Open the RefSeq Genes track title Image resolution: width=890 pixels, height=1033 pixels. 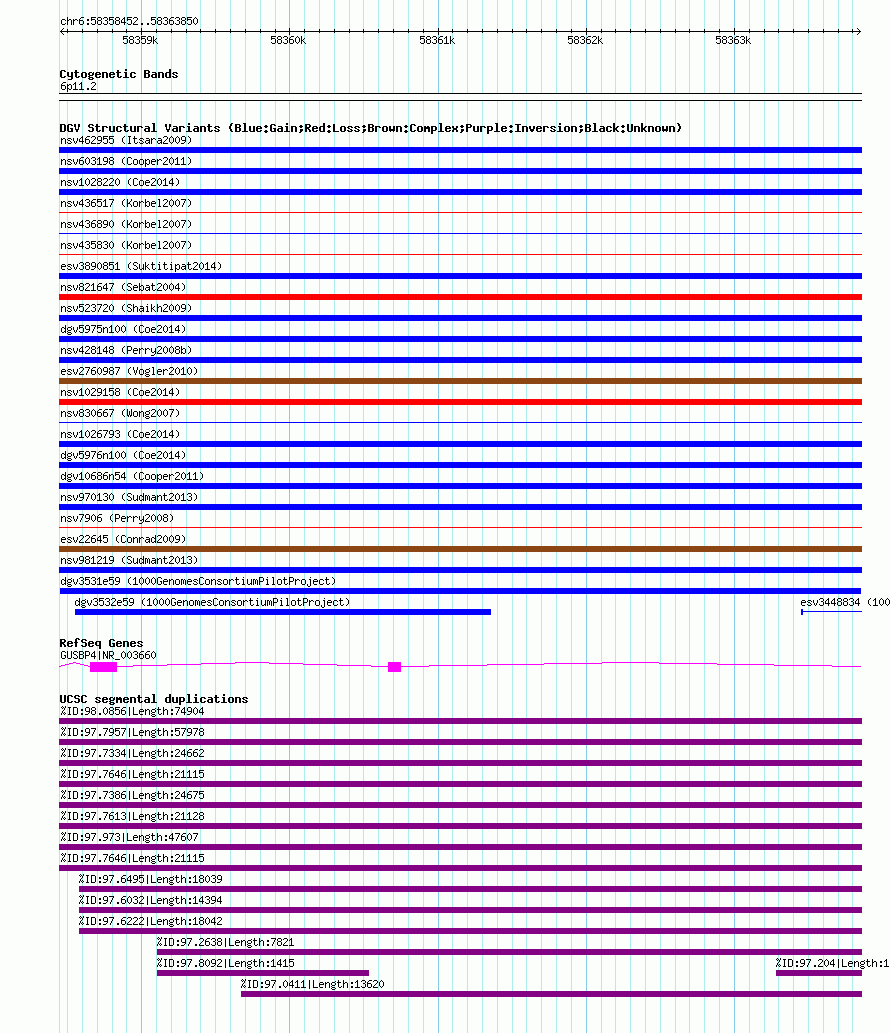tap(101, 643)
